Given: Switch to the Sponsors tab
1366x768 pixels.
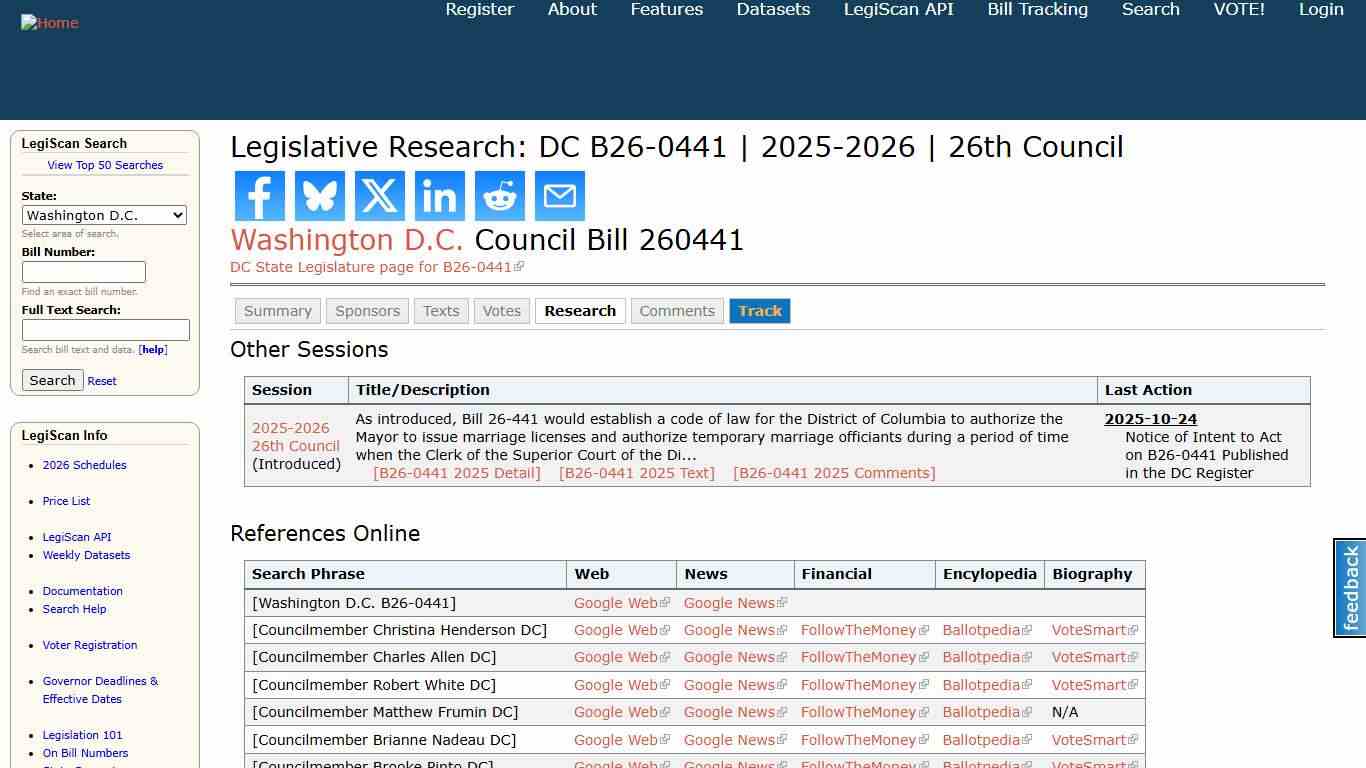Looking at the screenshot, I should (x=367, y=311).
